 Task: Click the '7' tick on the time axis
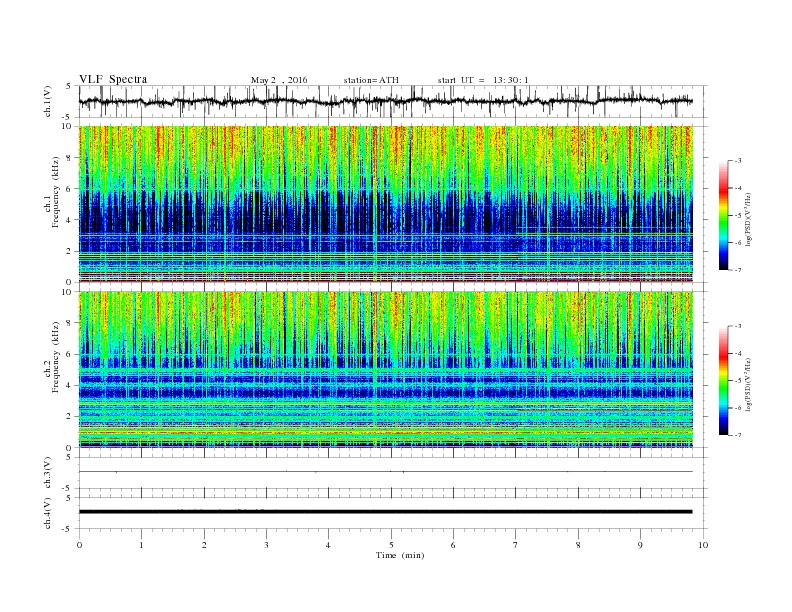tap(516, 545)
